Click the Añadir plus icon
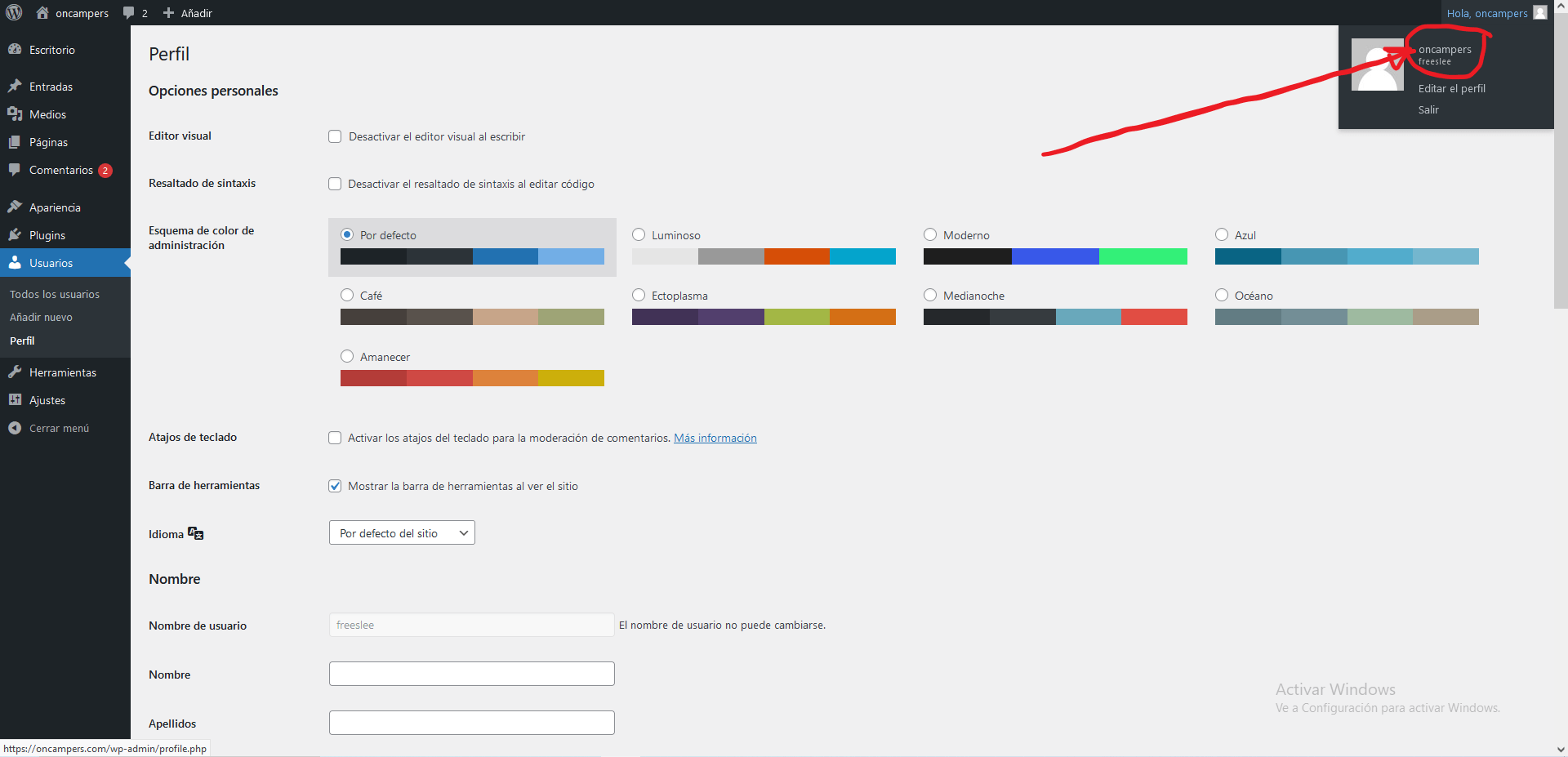The image size is (1568, 757). click(168, 13)
